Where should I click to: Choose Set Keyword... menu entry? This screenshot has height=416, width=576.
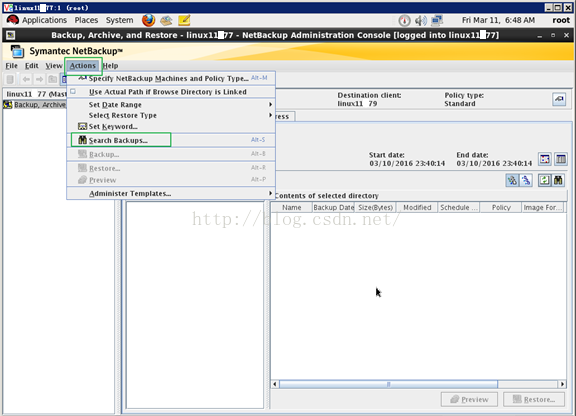coord(171,126)
